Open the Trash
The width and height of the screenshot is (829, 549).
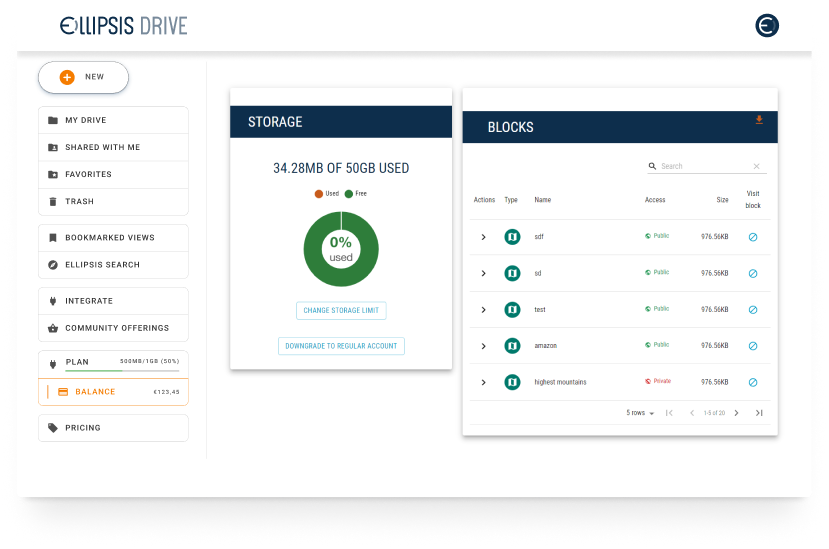point(113,202)
